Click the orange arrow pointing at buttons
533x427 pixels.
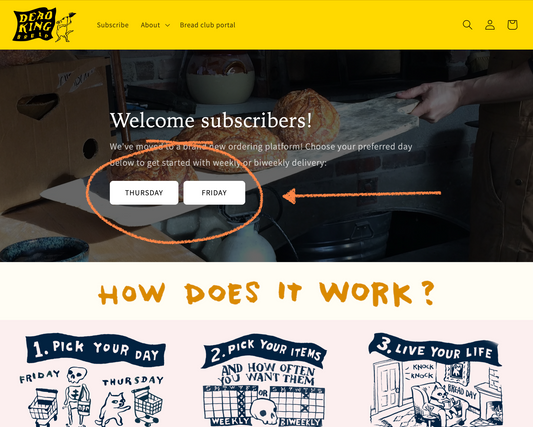[362, 195]
